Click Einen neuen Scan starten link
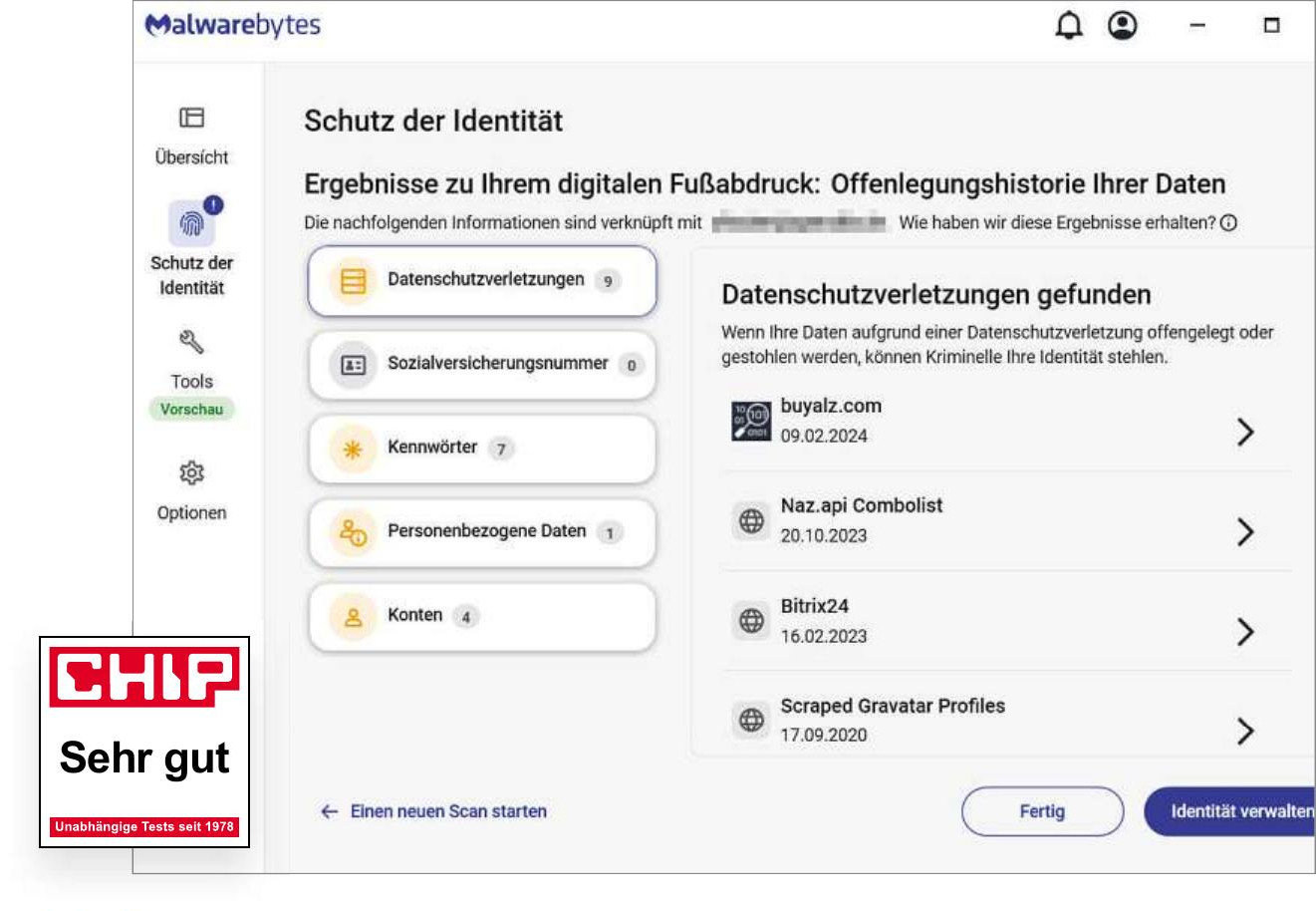The width and height of the screenshot is (1316, 911). [448, 811]
